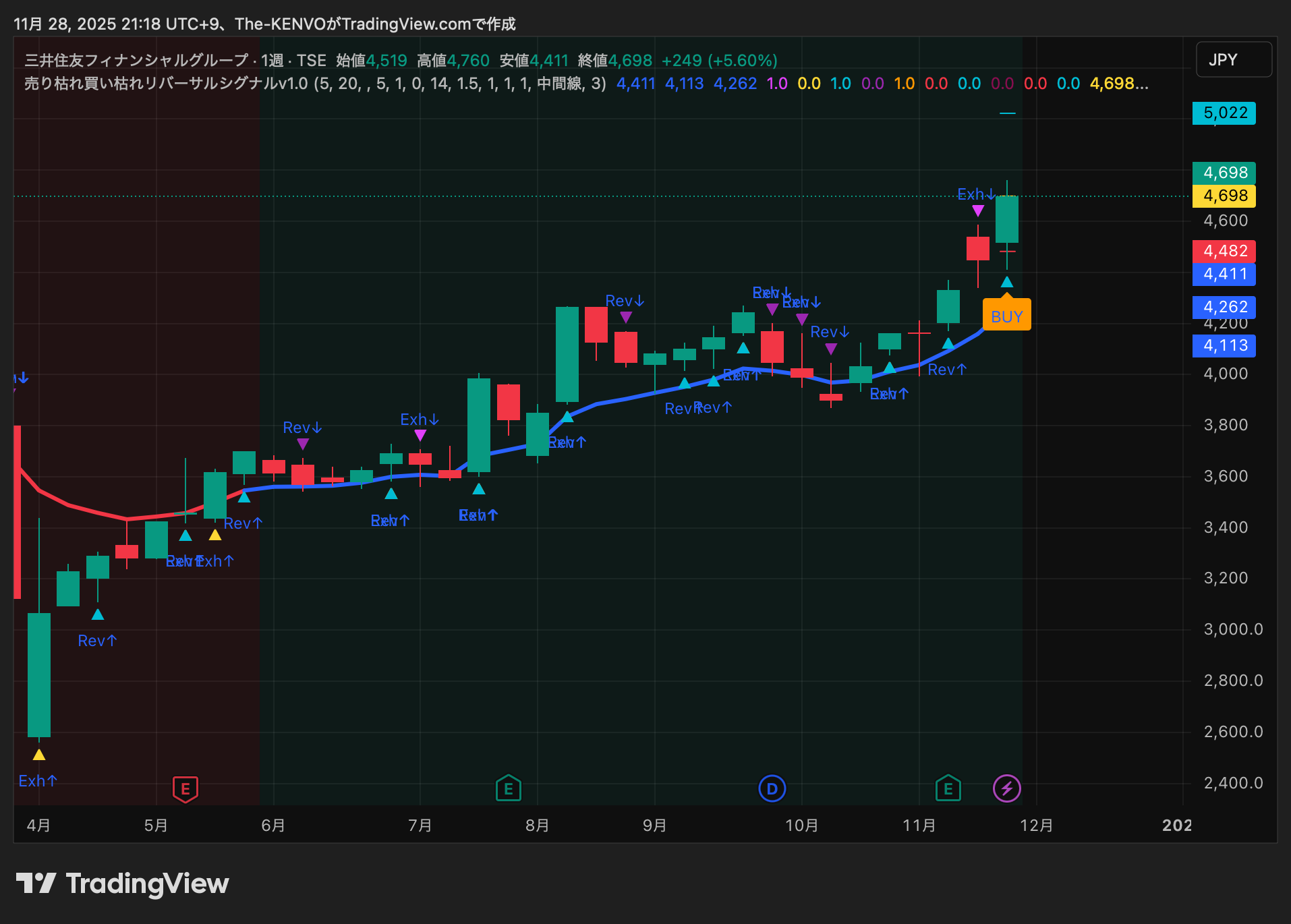Screen dimensions: 1291x924
Task: Open the JPY currency selector
Action: [1233, 60]
